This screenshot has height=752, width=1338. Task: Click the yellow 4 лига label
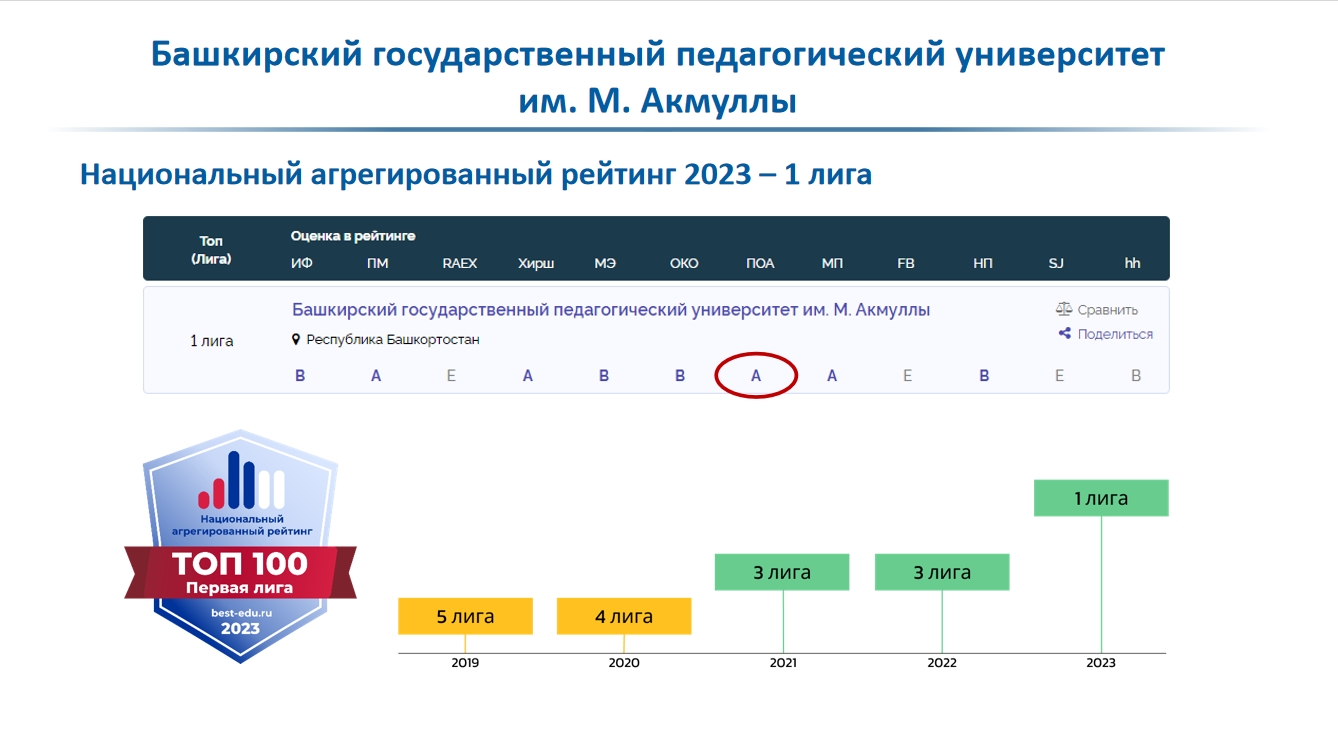point(624,616)
